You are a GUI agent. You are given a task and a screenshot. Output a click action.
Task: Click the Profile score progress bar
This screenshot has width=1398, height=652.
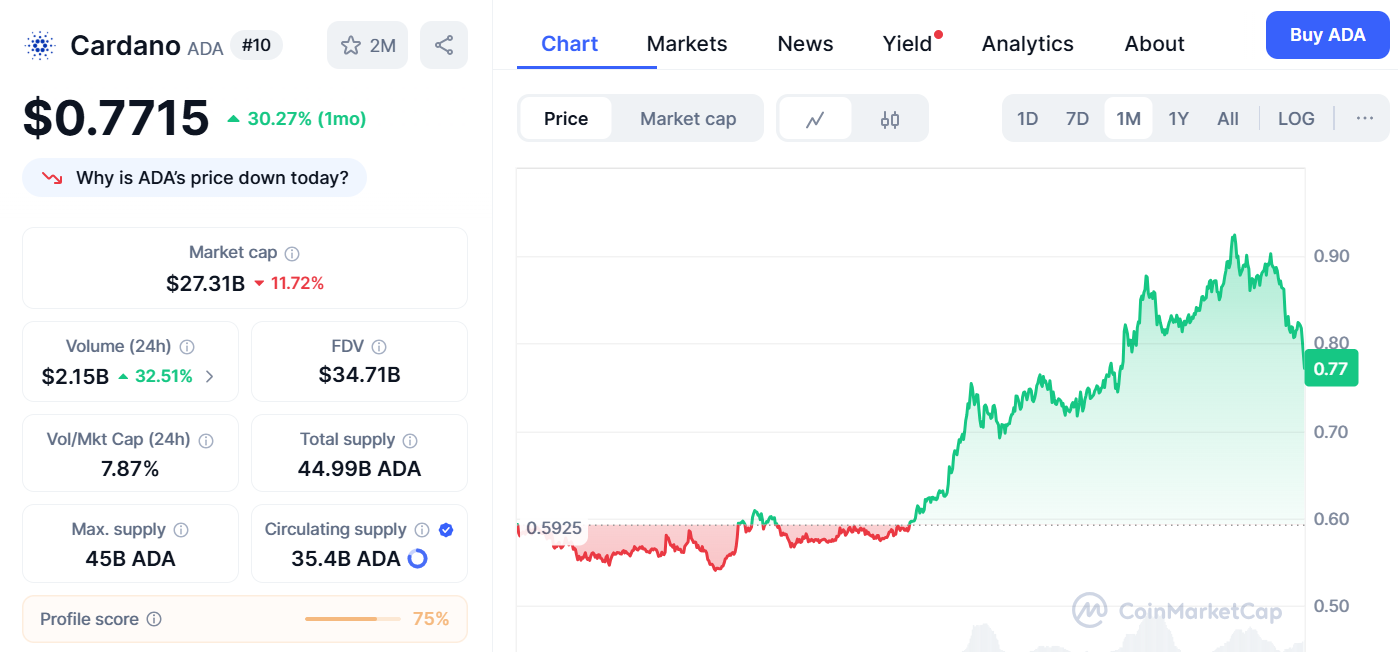(x=352, y=619)
